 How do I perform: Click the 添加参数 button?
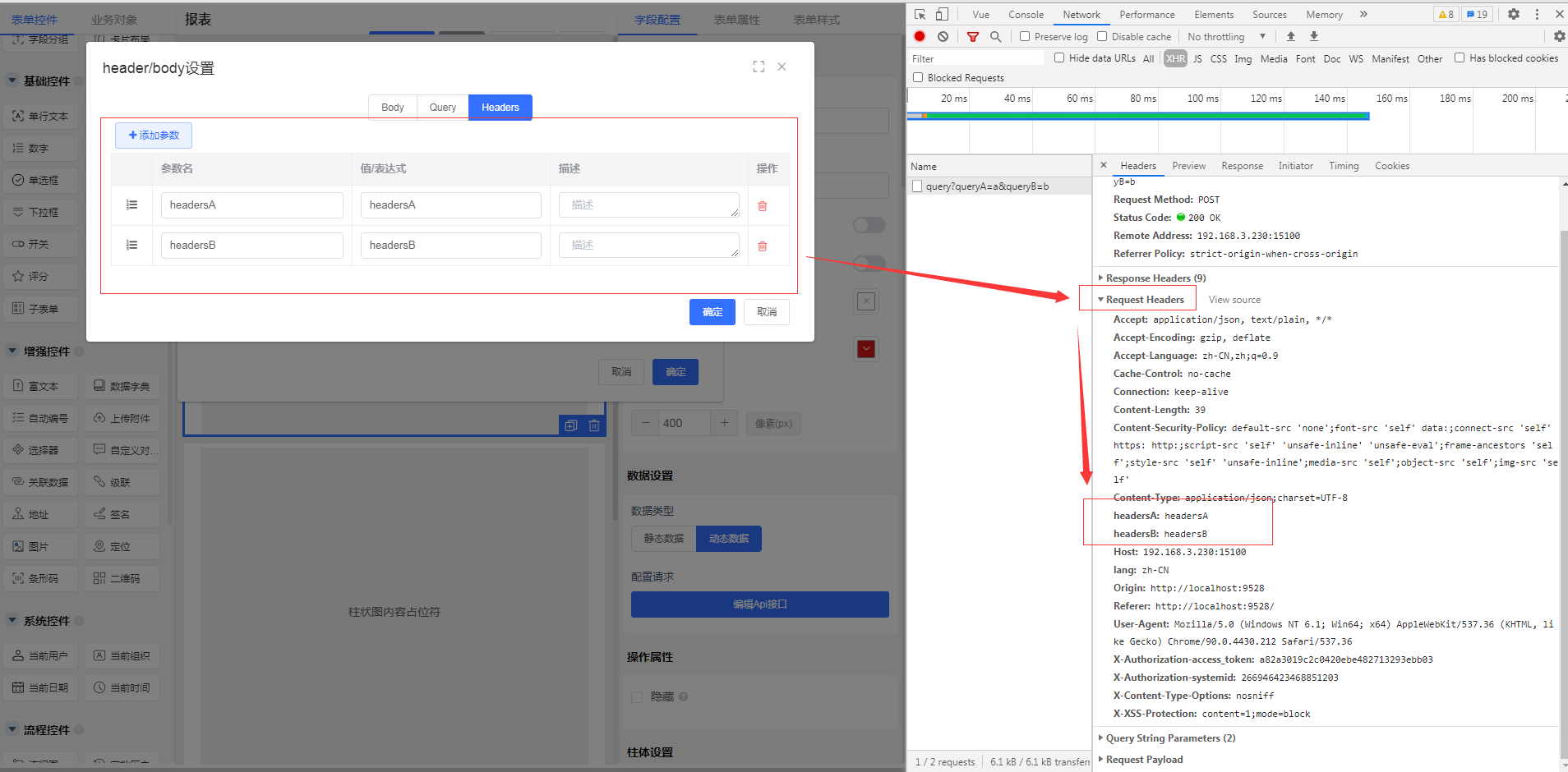click(x=154, y=136)
